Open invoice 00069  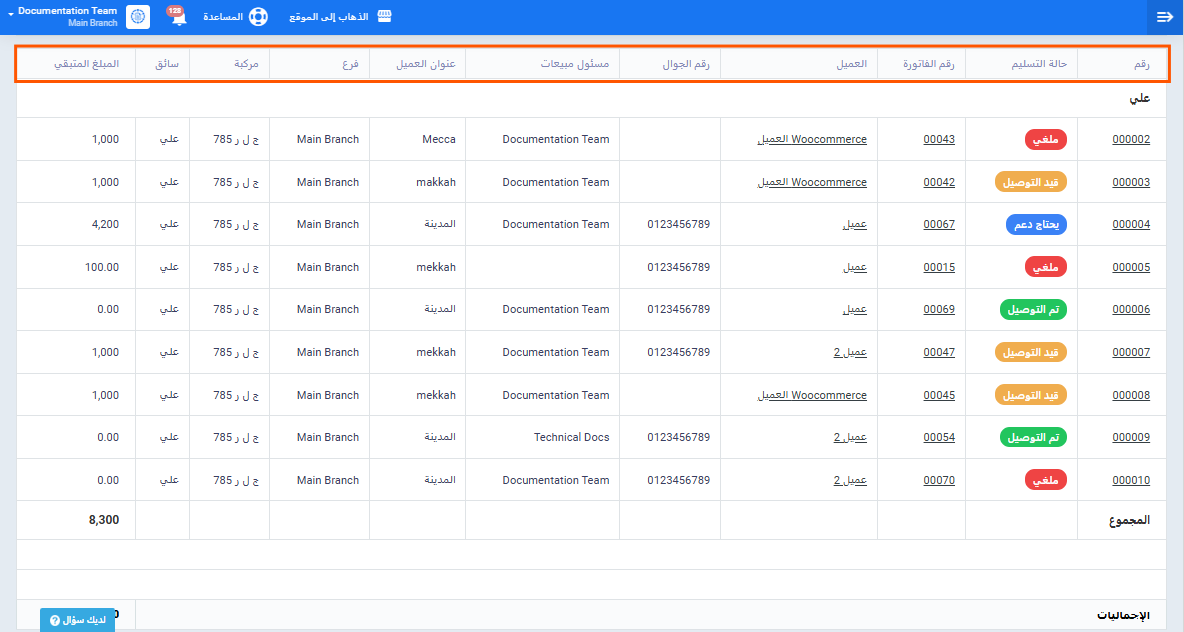939,310
